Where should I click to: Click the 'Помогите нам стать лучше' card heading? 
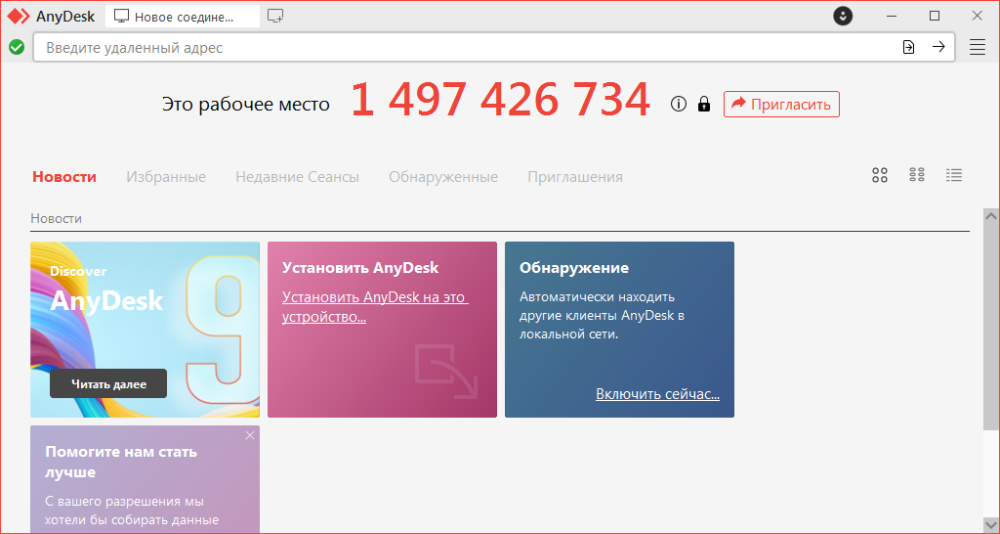click(121, 463)
